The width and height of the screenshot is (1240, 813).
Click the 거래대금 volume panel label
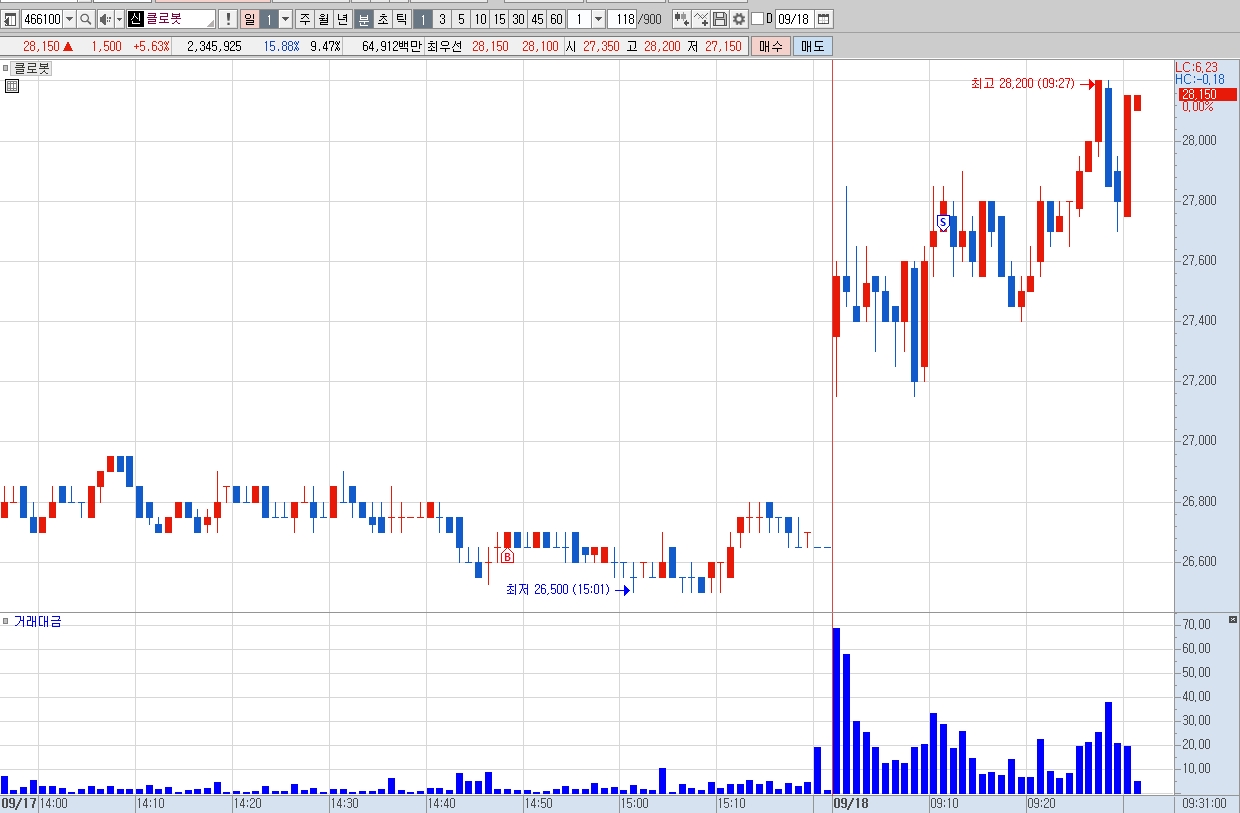tap(37, 621)
